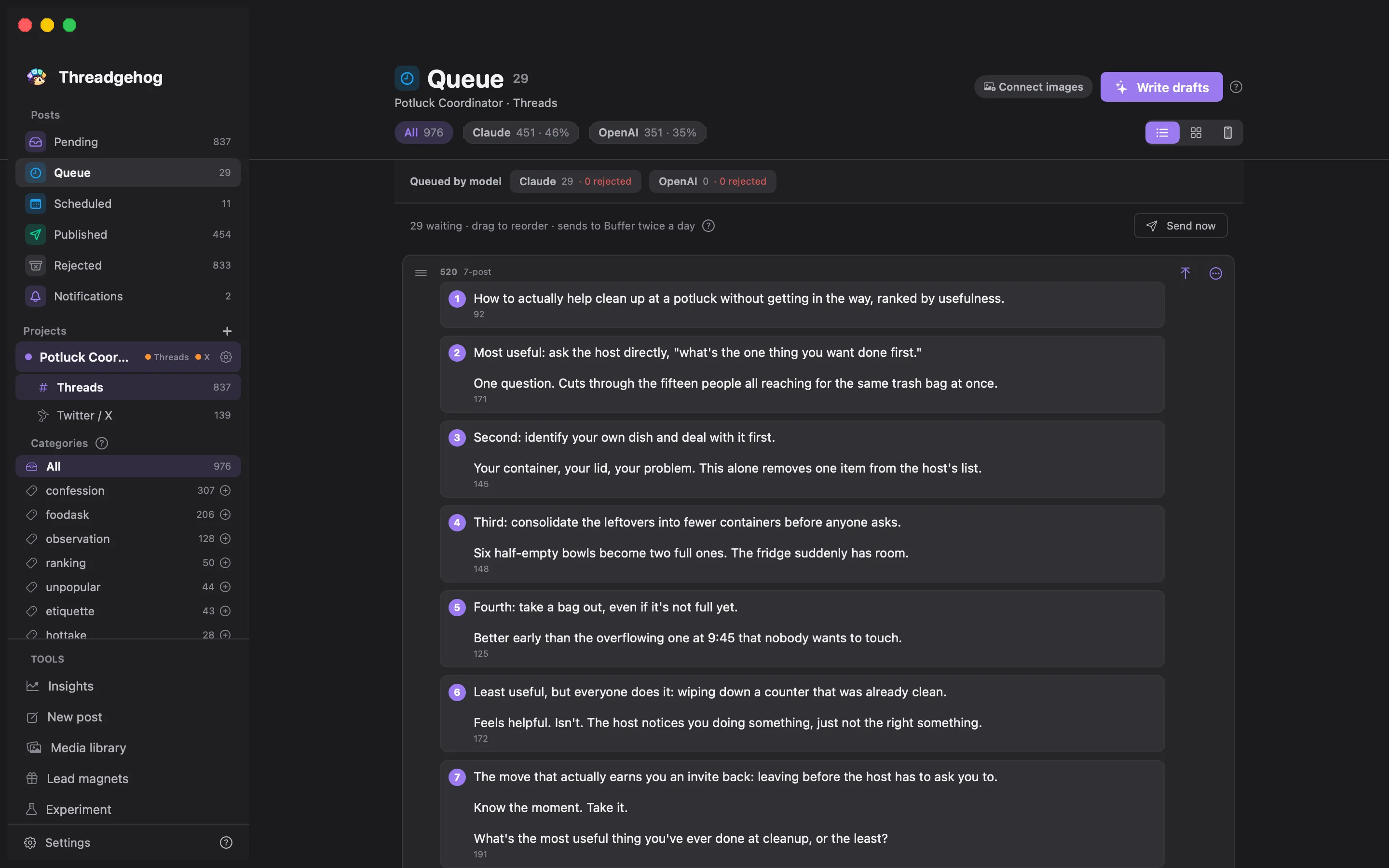Add a new project with plus icon

click(x=227, y=331)
